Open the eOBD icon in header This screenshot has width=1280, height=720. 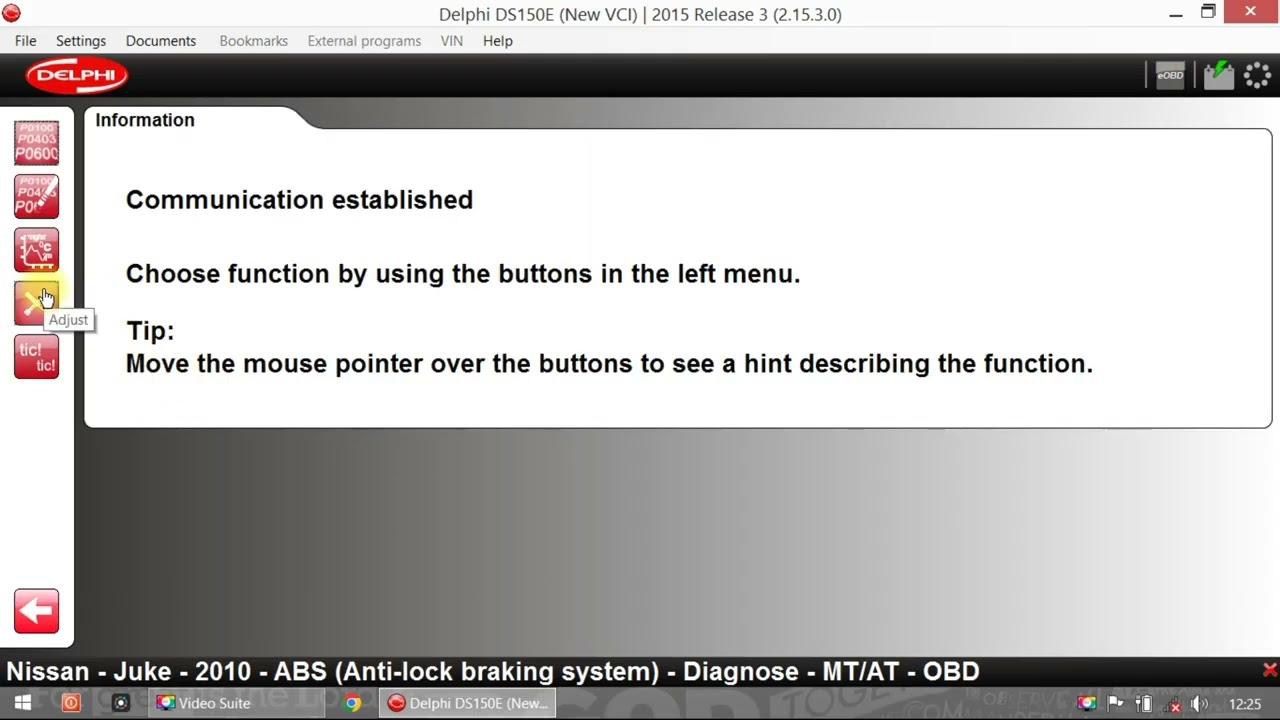[x=1170, y=75]
